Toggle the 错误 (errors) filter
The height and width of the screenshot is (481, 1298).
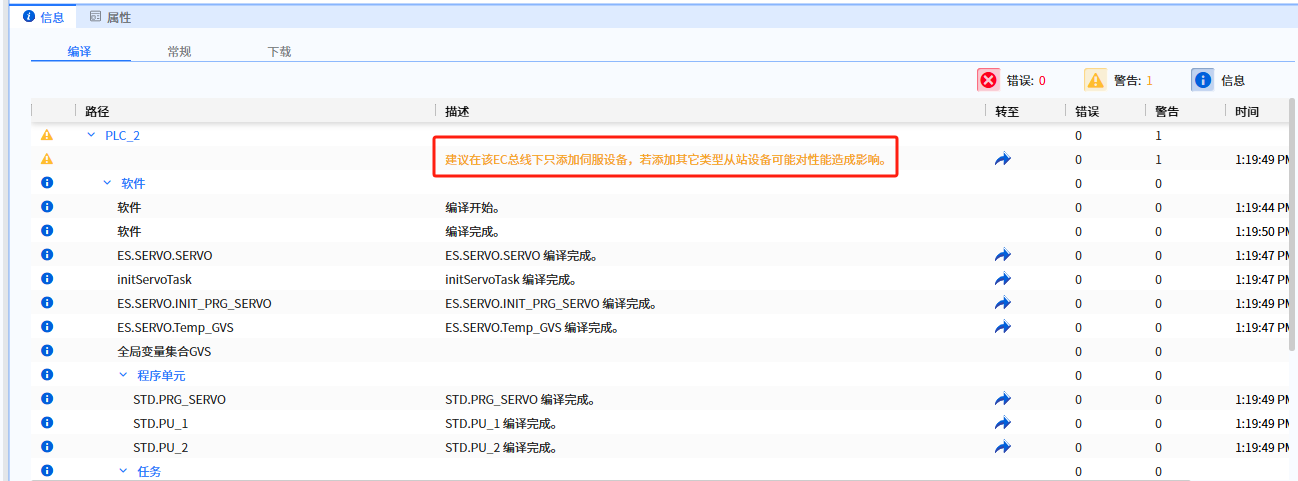(1012, 81)
